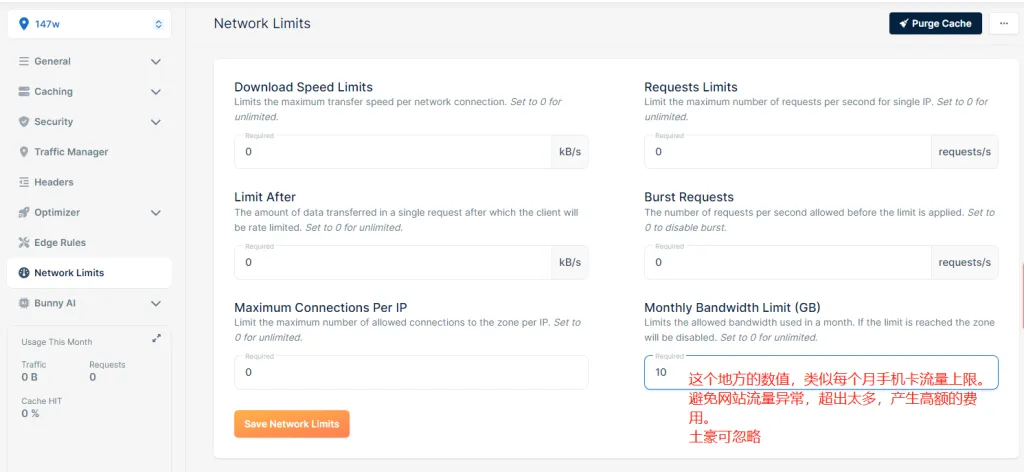Viewport: 1024px width, 472px height.
Task: Click the Traffic Manager pin icon
Action: tap(25, 152)
